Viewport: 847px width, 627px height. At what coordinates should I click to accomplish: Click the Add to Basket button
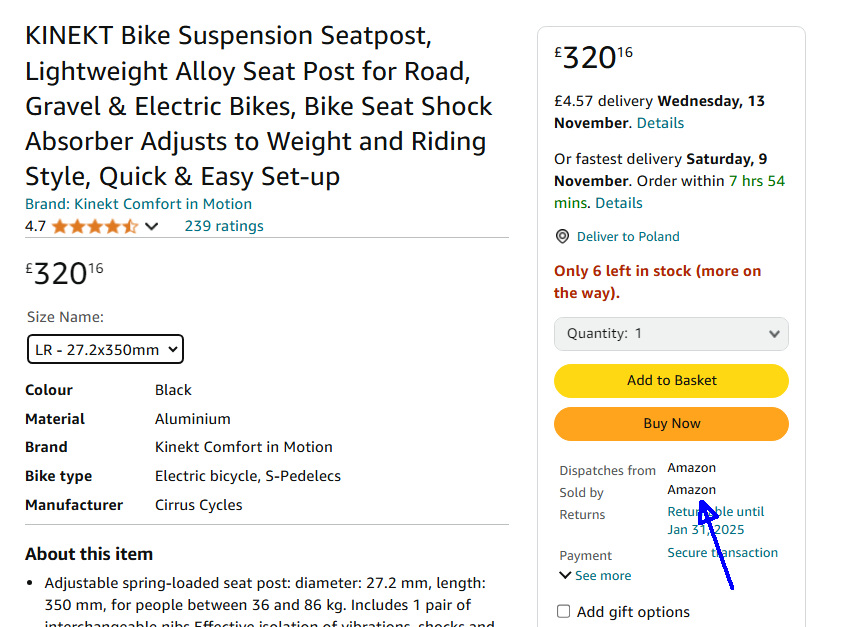coord(671,380)
